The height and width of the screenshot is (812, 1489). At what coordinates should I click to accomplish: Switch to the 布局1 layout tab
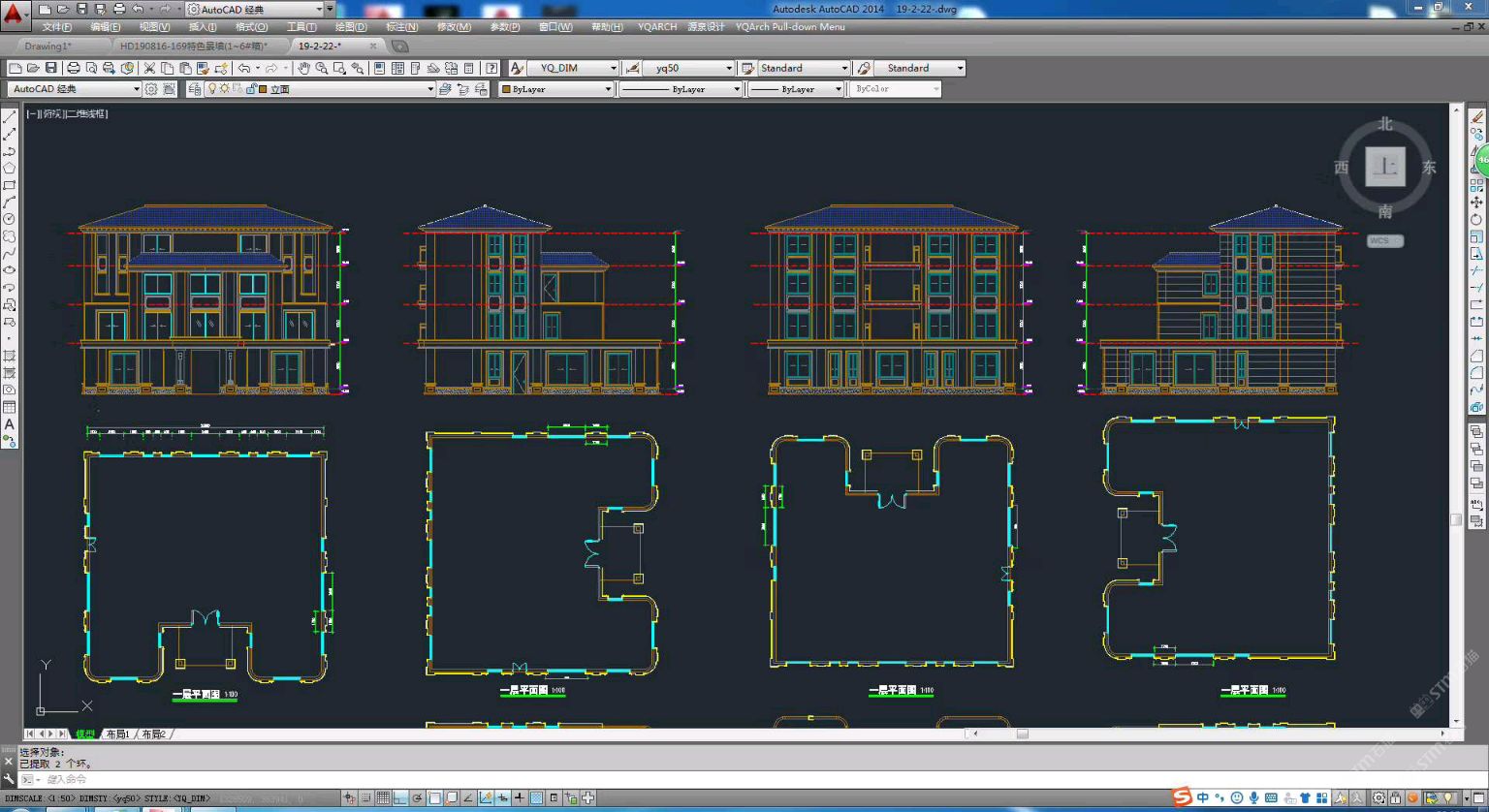point(117,734)
